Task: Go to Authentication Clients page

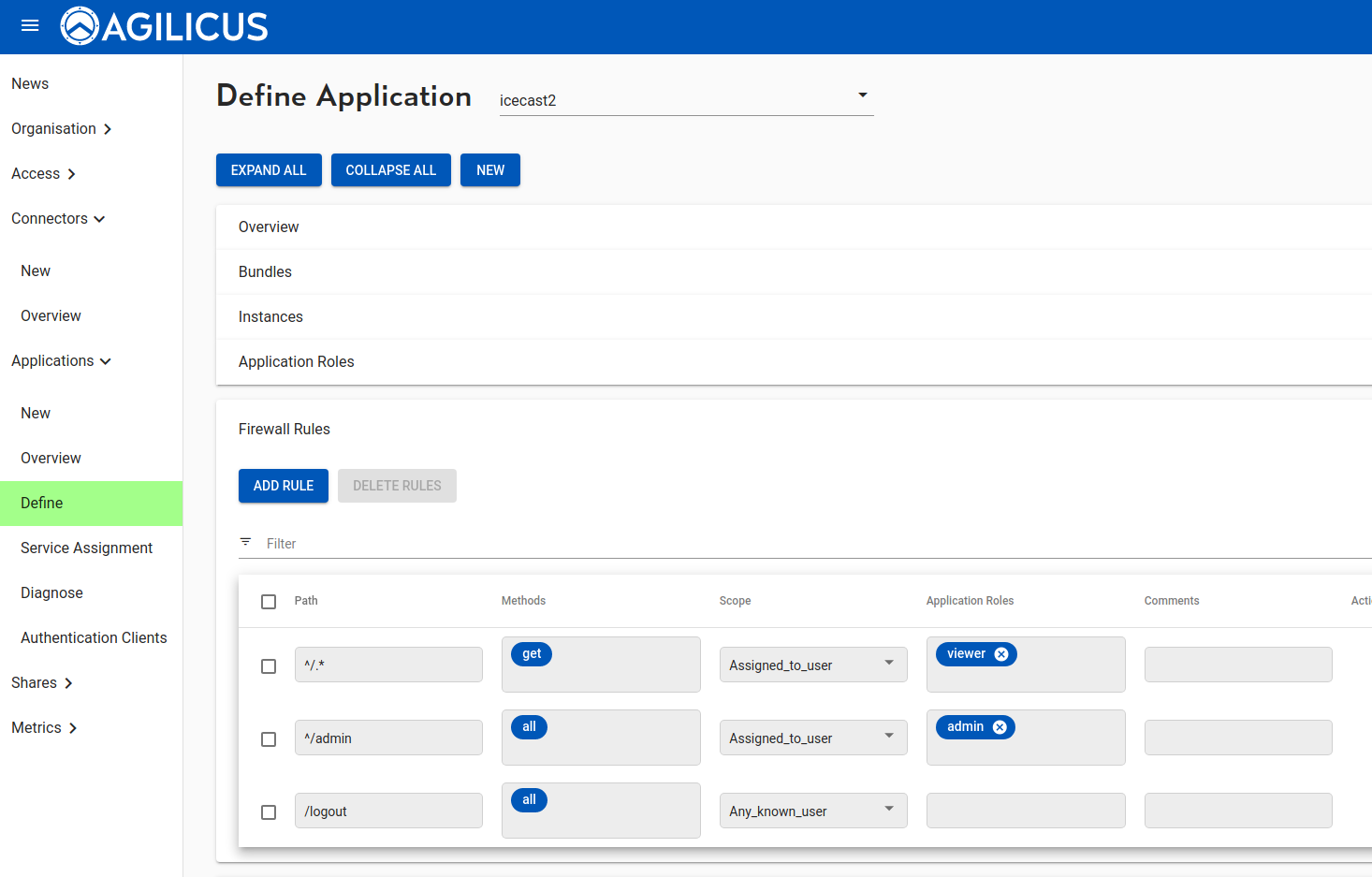Action: pos(94,638)
